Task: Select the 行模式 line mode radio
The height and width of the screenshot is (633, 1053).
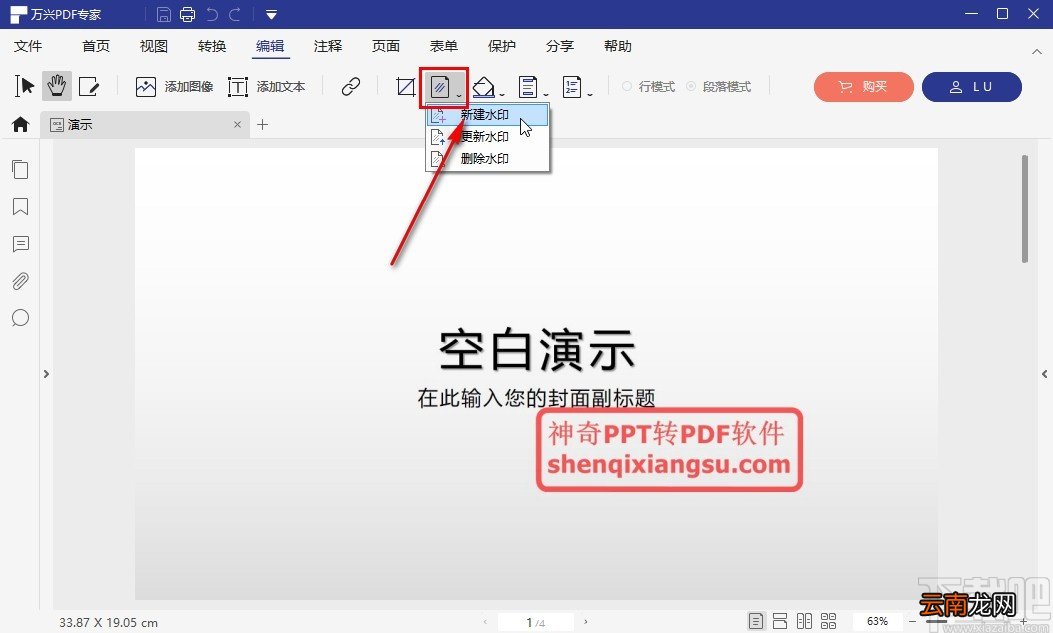Action: point(649,87)
